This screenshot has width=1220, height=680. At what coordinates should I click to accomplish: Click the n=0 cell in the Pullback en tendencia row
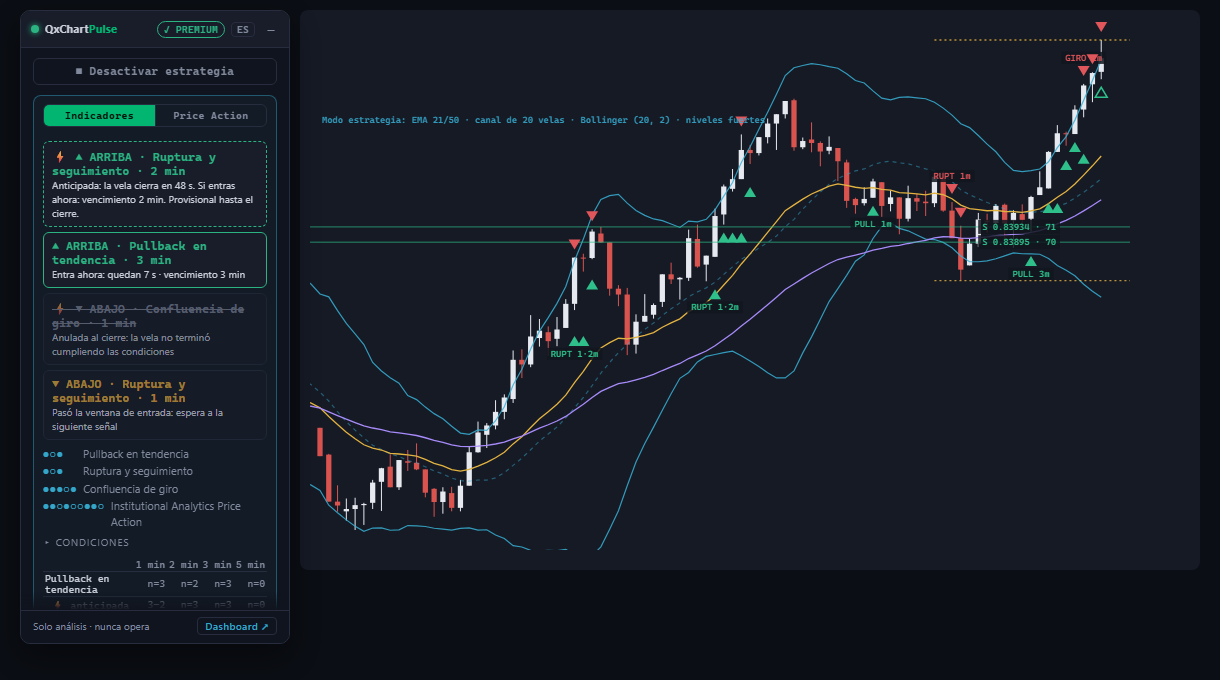tap(256, 584)
